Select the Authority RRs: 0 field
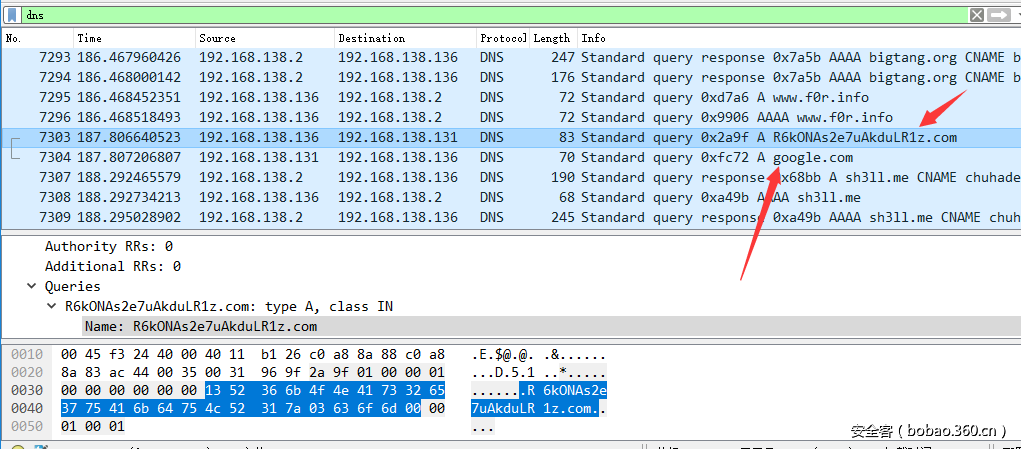This screenshot has width=1021, height=449. point(108,246)
